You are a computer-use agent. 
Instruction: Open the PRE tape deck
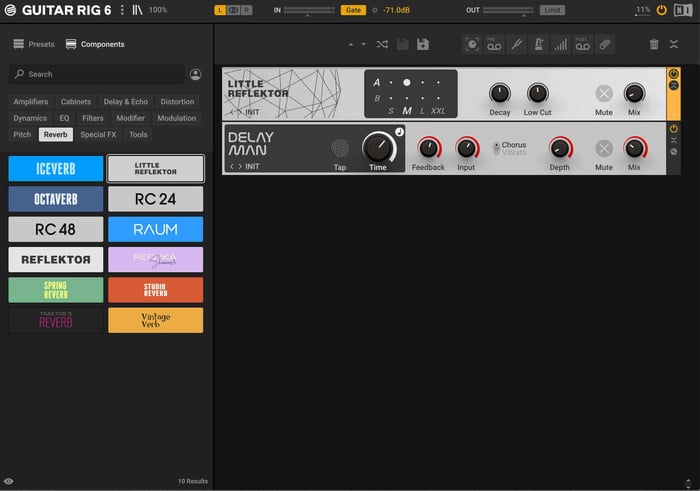[494, 44]
